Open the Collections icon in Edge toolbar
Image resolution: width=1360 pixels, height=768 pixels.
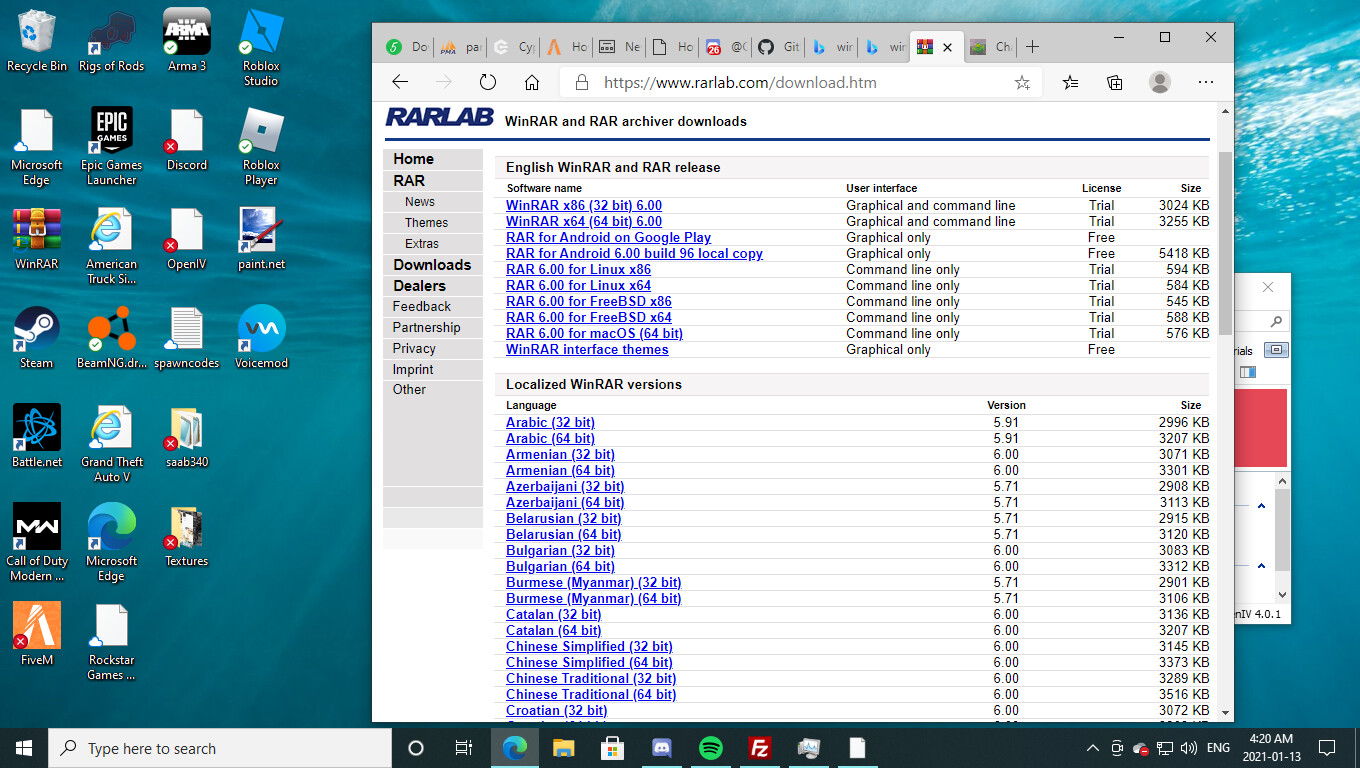[x=1114, y=83]
